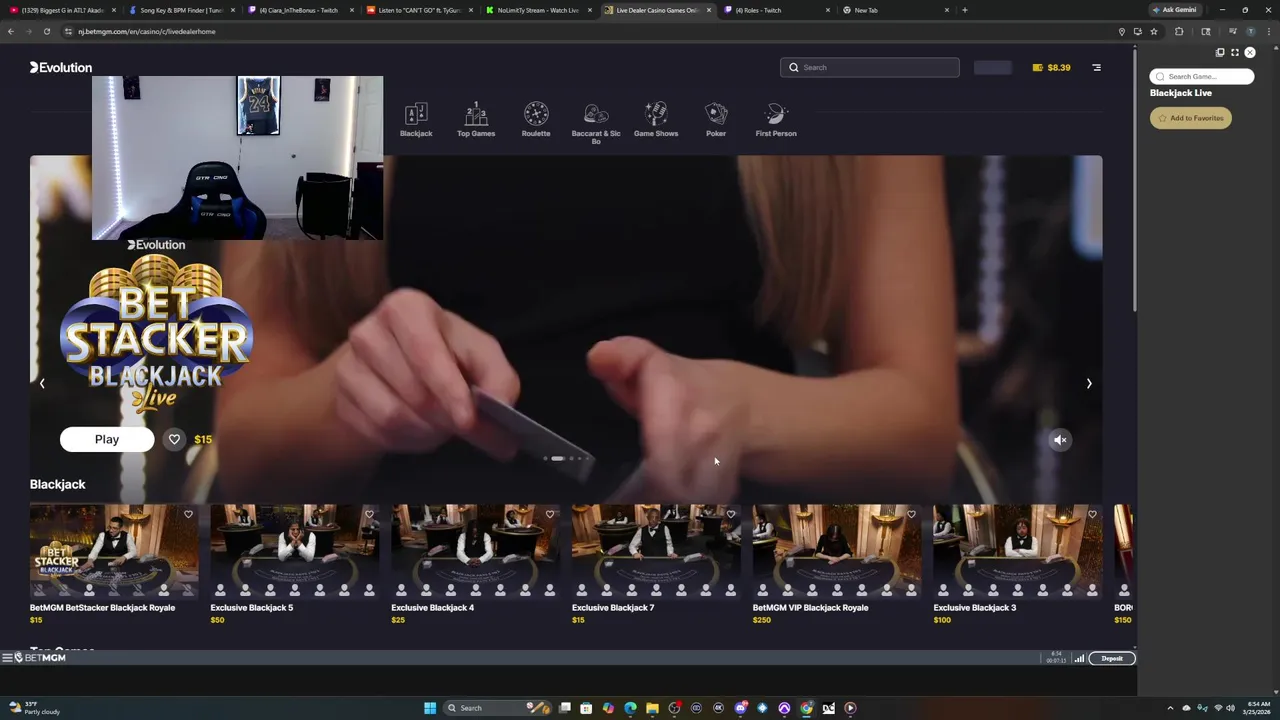
Task: Go back in browser history
Action: click(10, 31)
